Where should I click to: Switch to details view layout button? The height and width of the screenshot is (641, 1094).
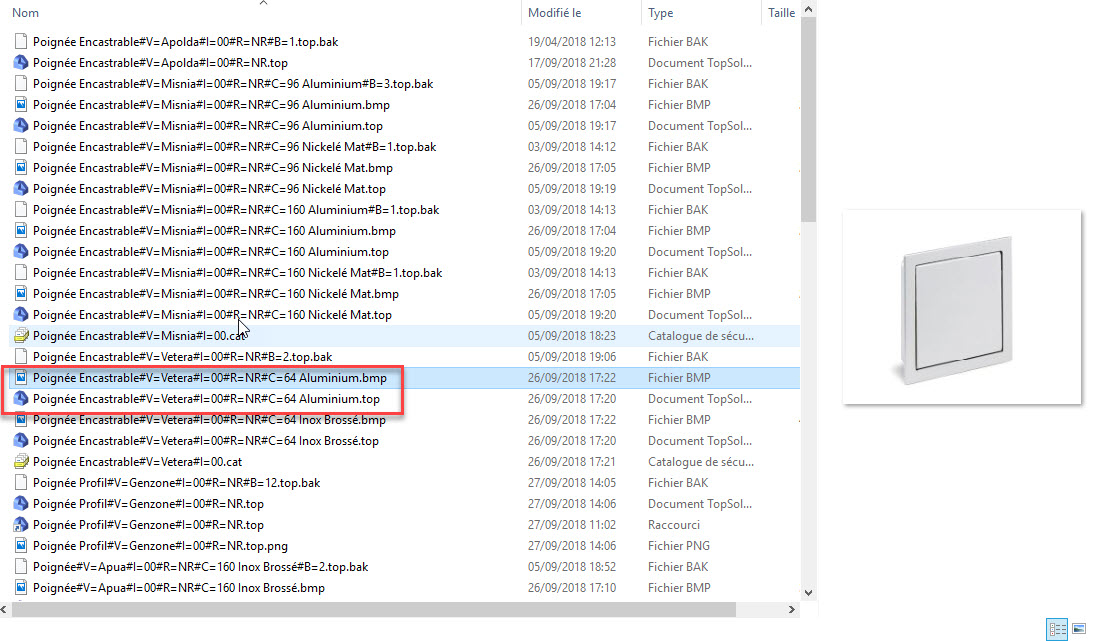click(1057, 628)
